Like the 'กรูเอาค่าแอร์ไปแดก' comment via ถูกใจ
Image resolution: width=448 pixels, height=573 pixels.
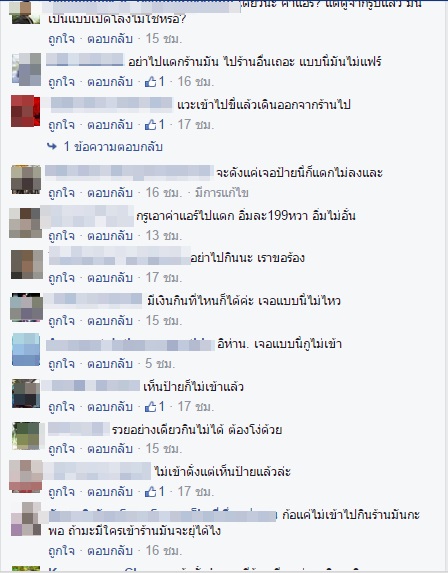[61, 236]
